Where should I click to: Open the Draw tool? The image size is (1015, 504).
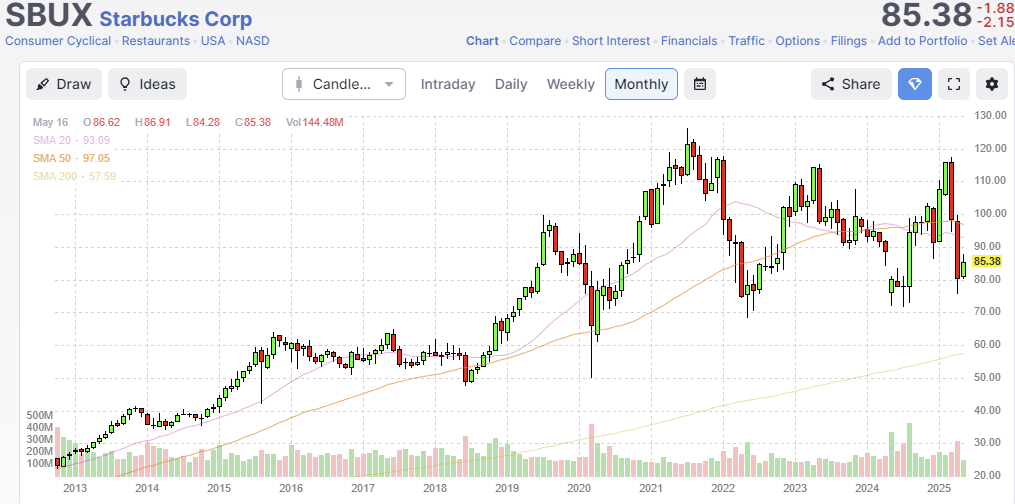tap(64, 84)
